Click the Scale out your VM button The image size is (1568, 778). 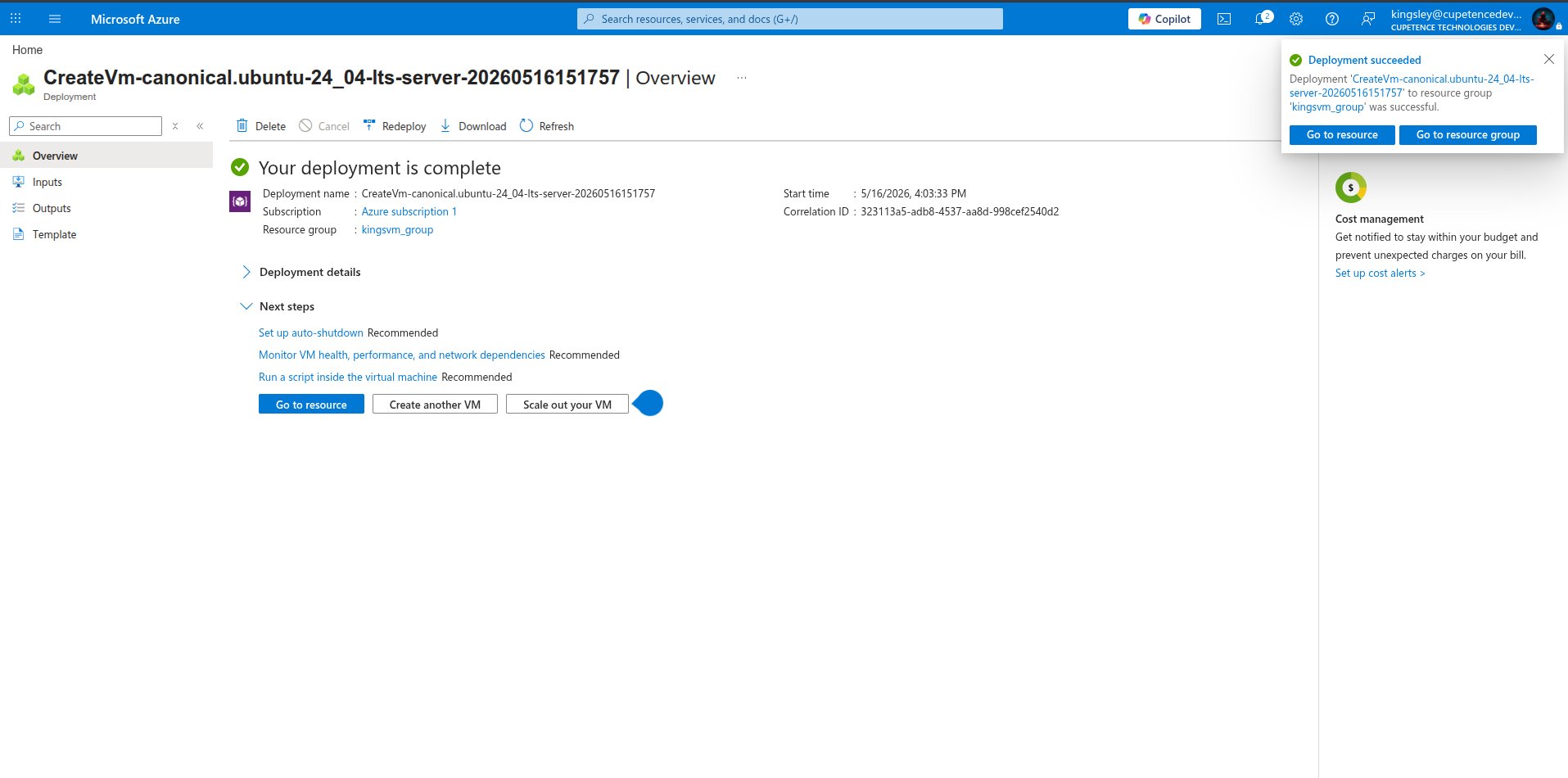pyautogui.click(x=567, y=405)
